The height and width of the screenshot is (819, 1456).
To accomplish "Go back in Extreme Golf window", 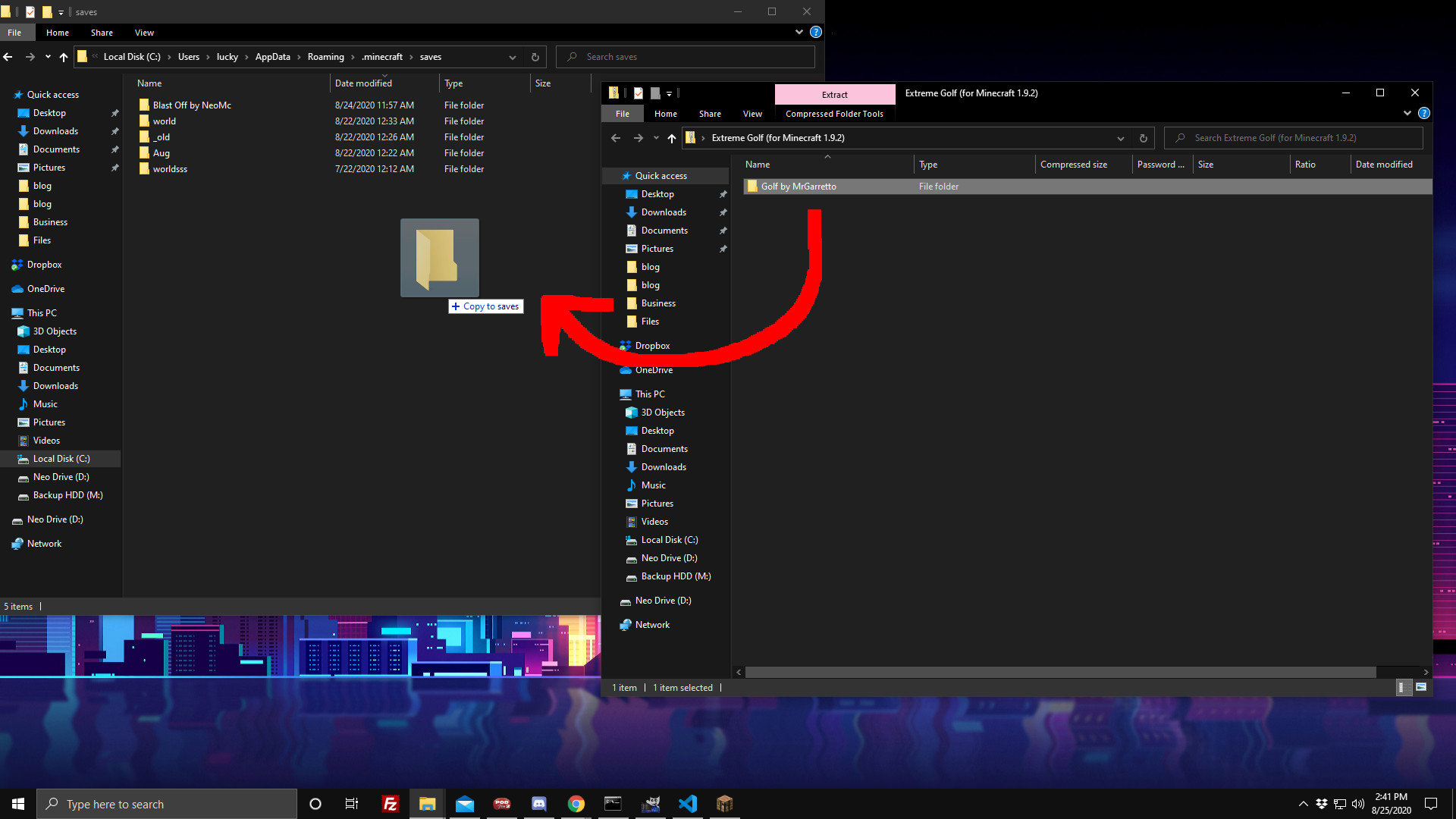I will pyautogui.click(x=616, y=138).
